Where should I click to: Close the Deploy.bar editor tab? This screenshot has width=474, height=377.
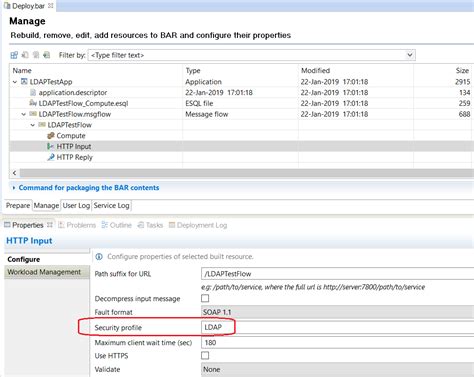coord(50,5)
